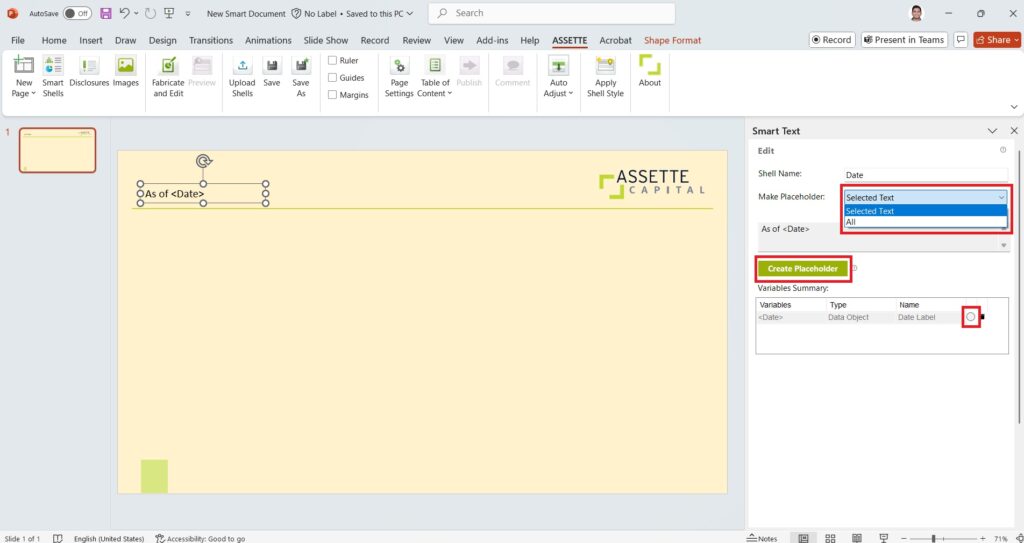Open Smart Text pane options chevron
The height and width of the screenshot is (543, 1024).
[x=992, y=131]
